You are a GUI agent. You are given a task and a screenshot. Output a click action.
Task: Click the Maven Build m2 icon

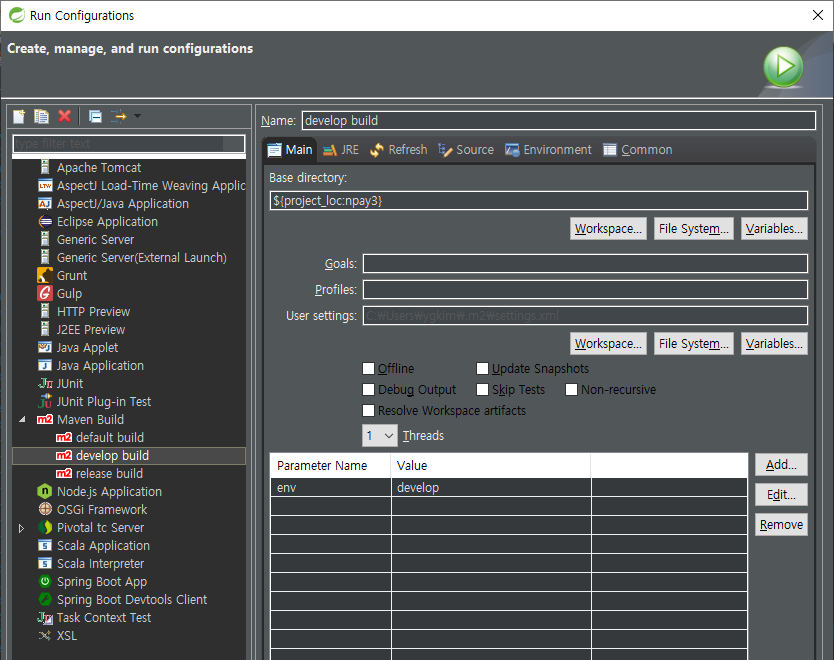pos(45,419)
